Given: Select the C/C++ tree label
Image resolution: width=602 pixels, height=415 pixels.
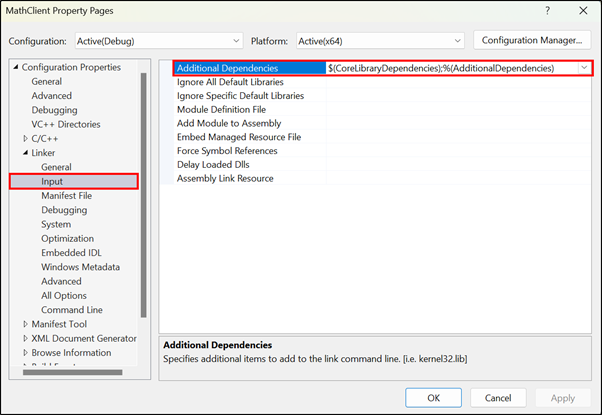Looking at the screenshot, I should coord(45,139).
